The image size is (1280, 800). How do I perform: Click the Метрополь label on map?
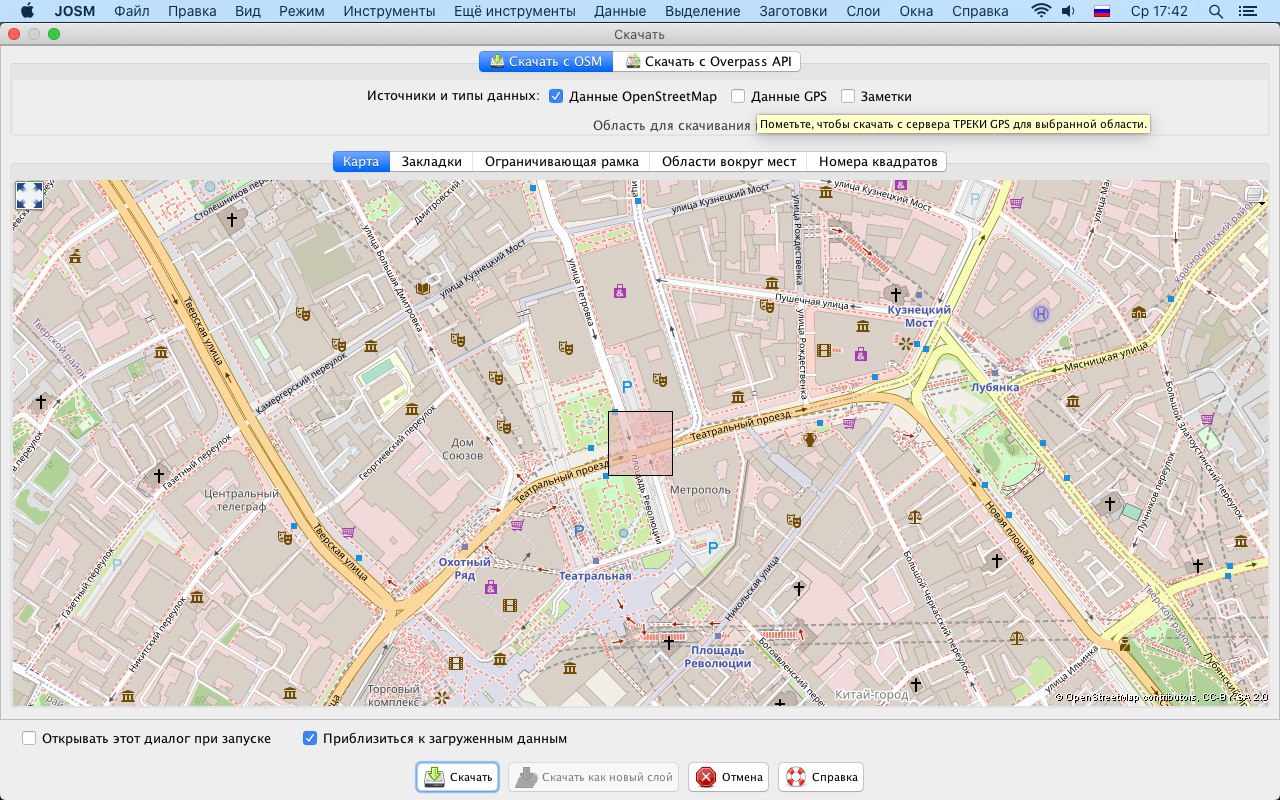[701, 490]
